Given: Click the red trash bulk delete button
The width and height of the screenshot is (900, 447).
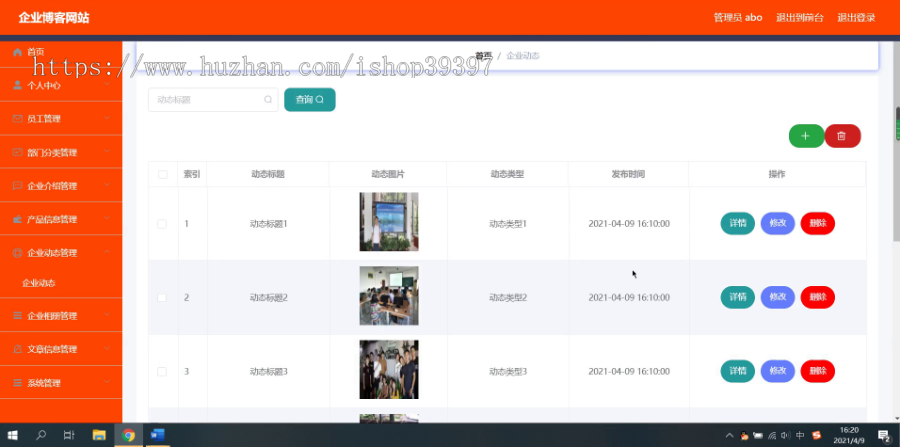Looking at the screenshot, I should tap(842, 136).
